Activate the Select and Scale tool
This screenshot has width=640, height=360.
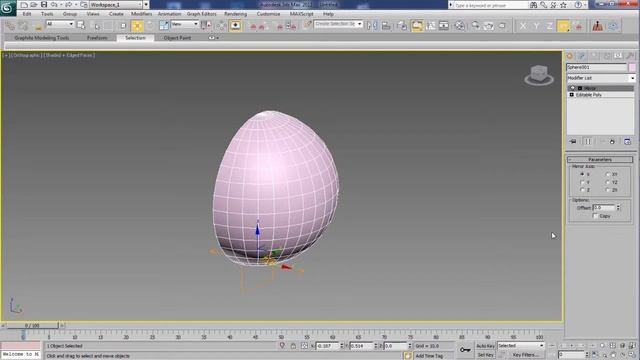point(164,26)
